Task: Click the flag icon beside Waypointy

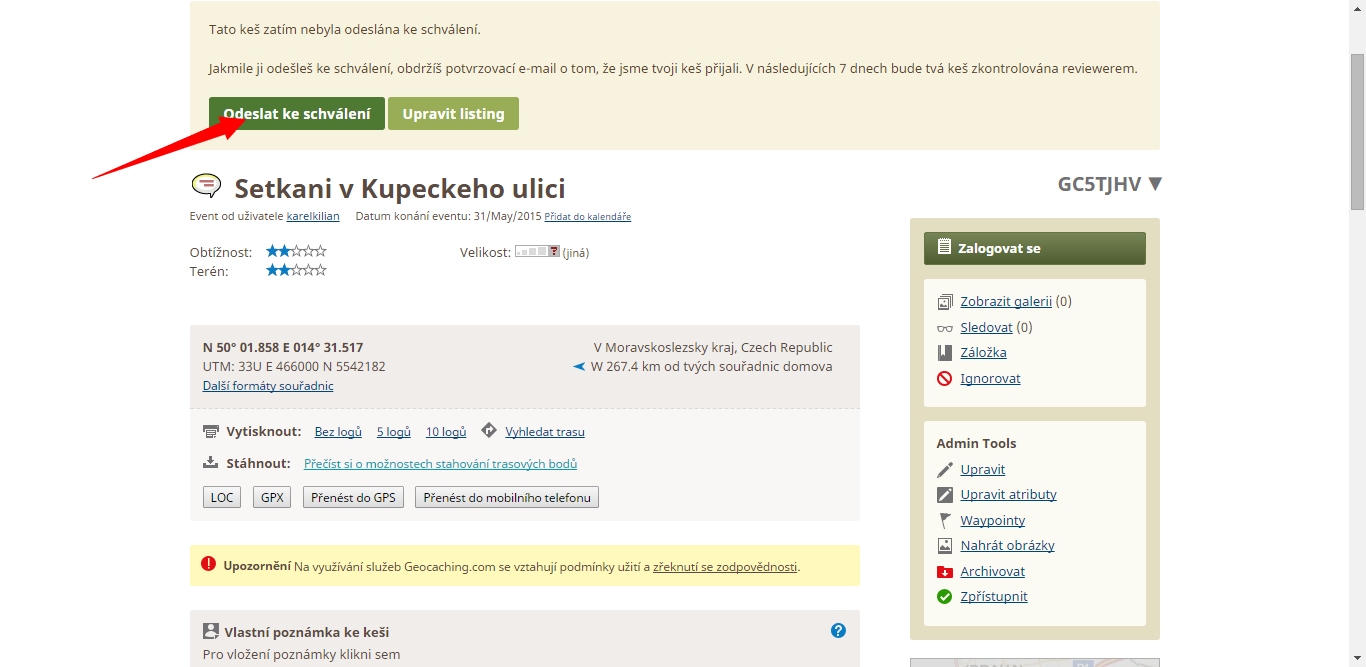Action: coord(944,521)
